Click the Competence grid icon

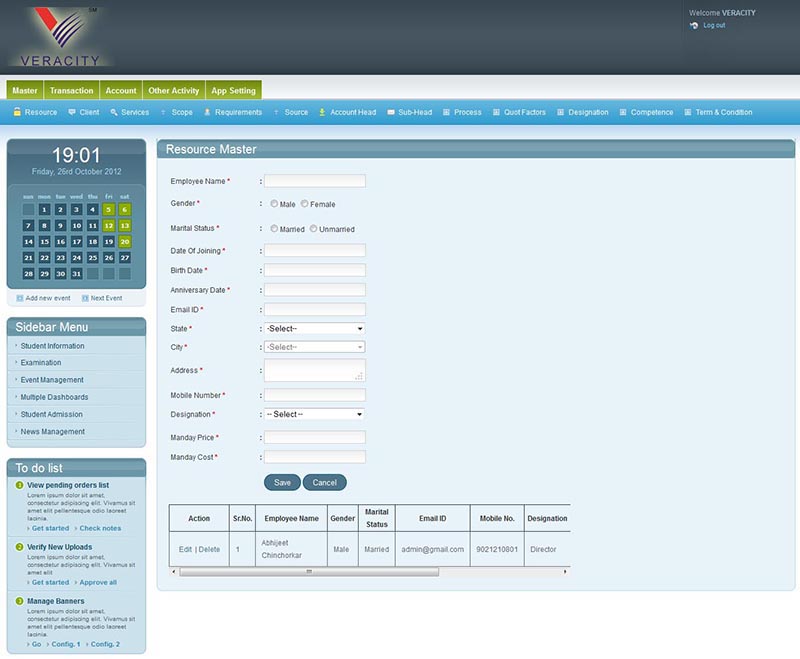click(x=622, y=112)
